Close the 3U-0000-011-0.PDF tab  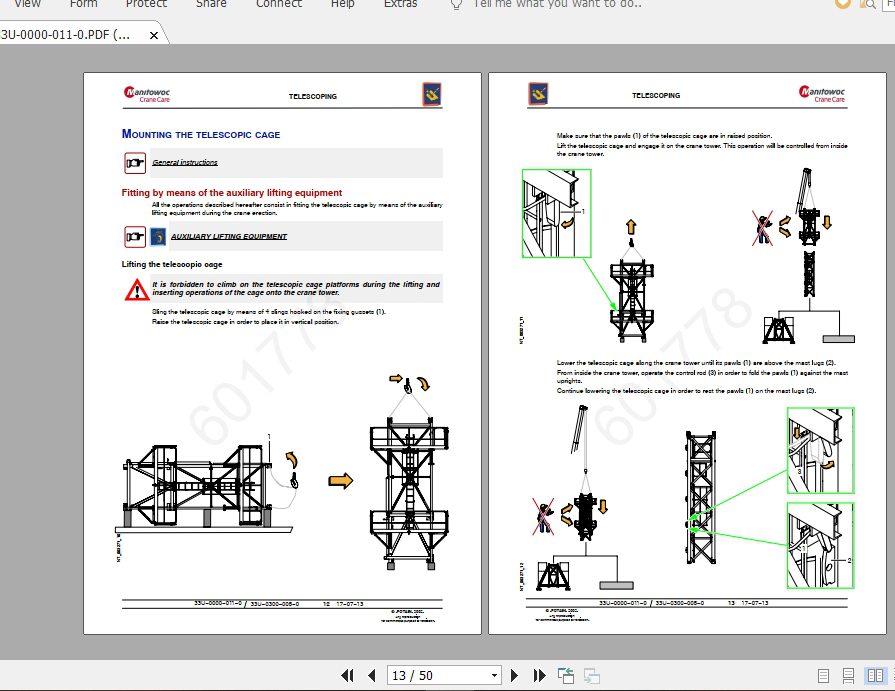pos(153,33)
